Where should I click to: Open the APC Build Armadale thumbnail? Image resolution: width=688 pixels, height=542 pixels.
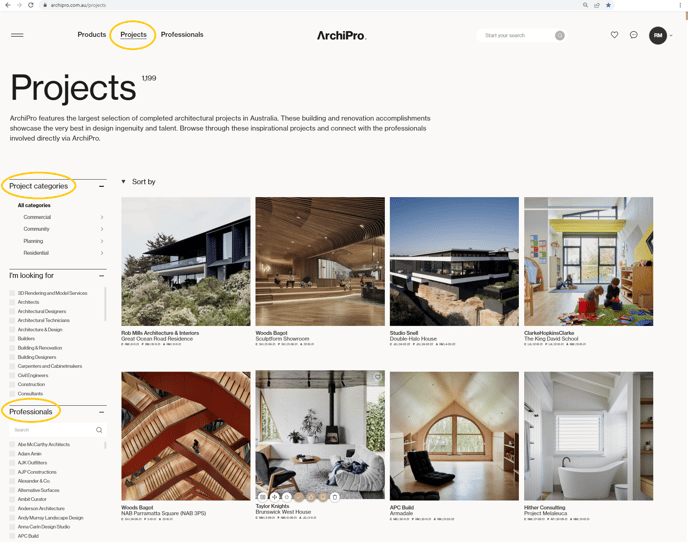454,436
